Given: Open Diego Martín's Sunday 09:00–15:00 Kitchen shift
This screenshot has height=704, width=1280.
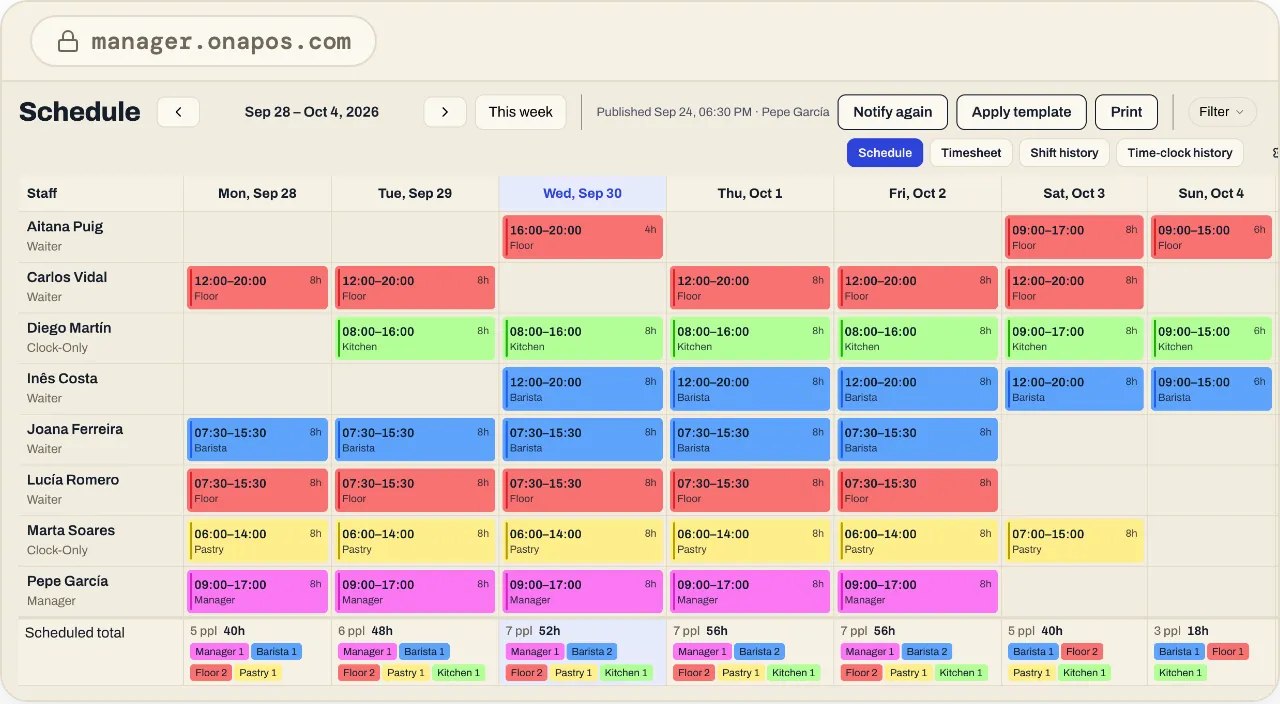Looking at the screenshot, I should (x=1211, y=339).
